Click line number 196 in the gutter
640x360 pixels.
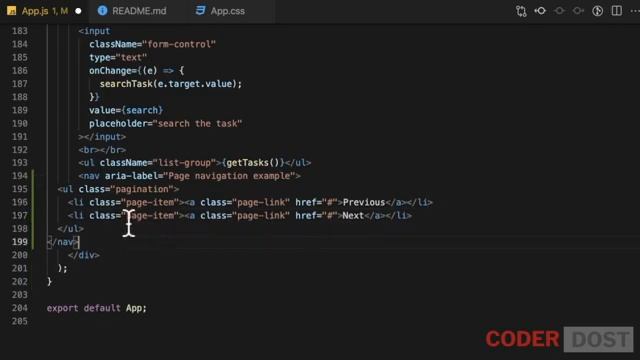(20, 202)
